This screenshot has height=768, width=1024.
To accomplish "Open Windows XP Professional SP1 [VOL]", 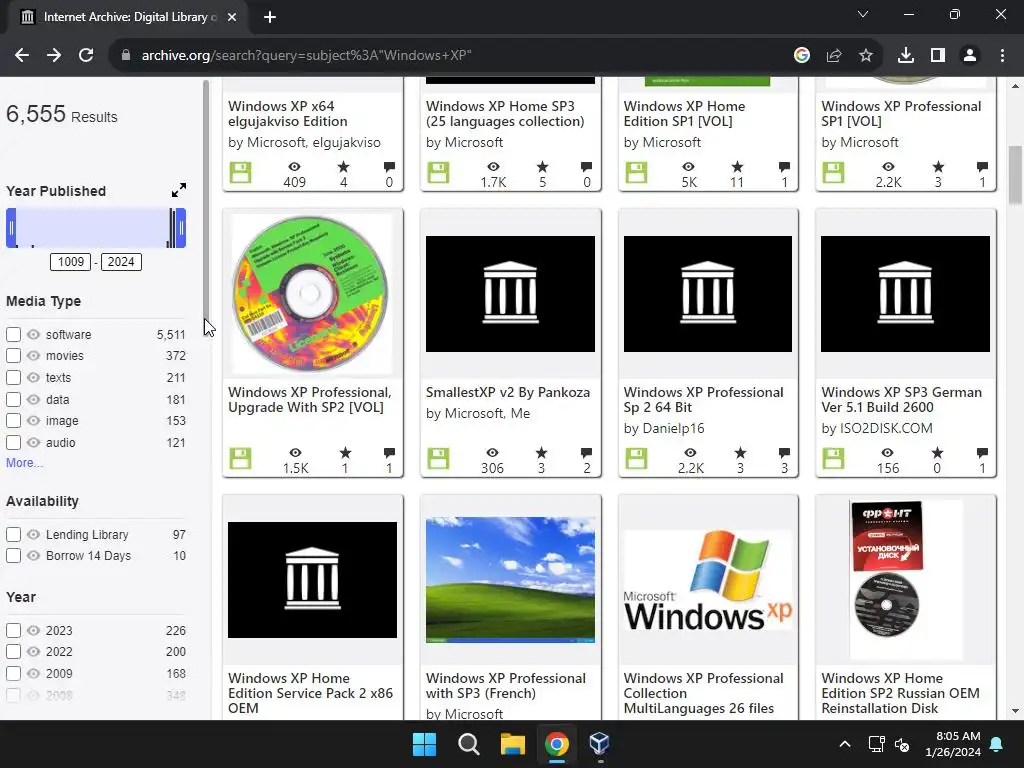I will pyautogui.click(x=901, y=114).
